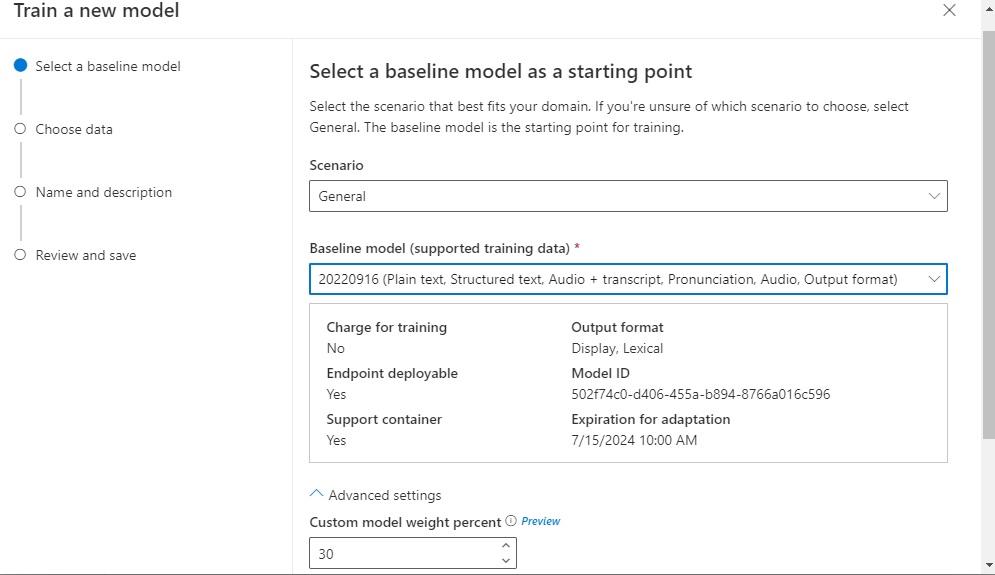This screenshot has height=575, width=995.
Task: Decrease the custom model weight with down arrow
Action: pyautogui.click(x=506, y=561)
